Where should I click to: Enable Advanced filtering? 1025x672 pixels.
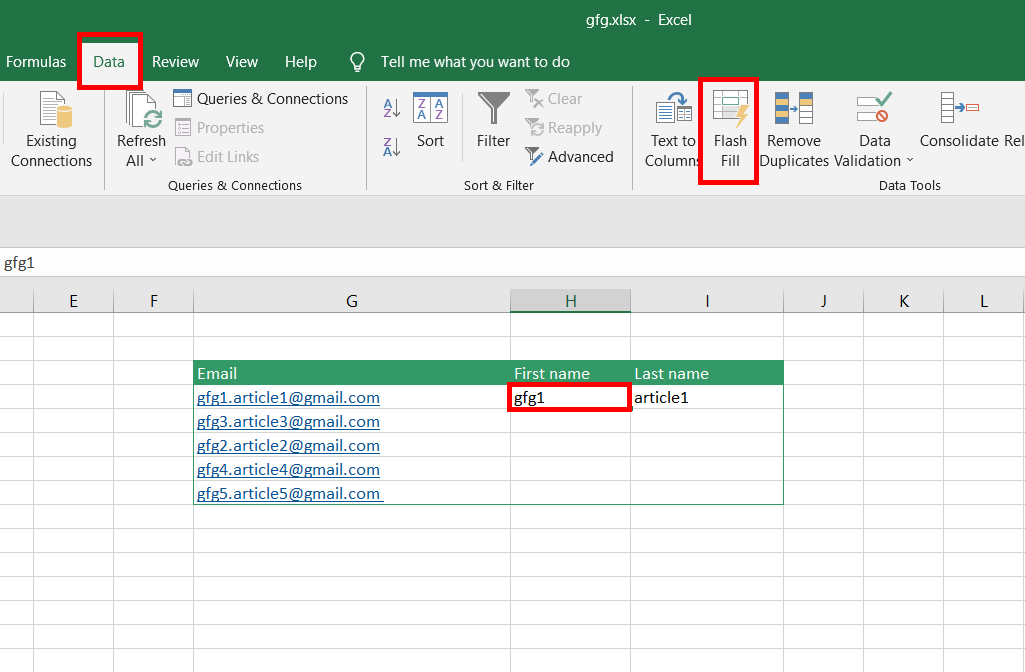(571, 156)
